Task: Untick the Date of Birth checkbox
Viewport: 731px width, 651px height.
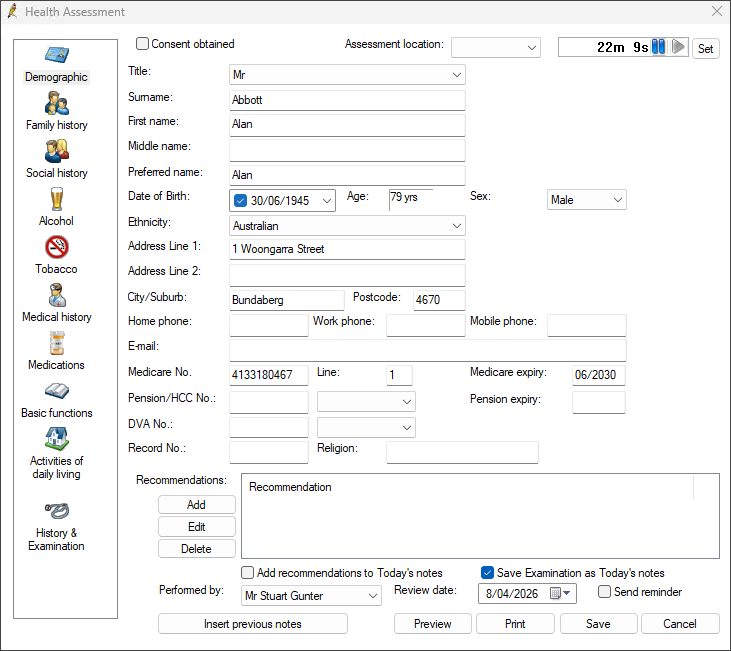Action: (x=240, y=201)
